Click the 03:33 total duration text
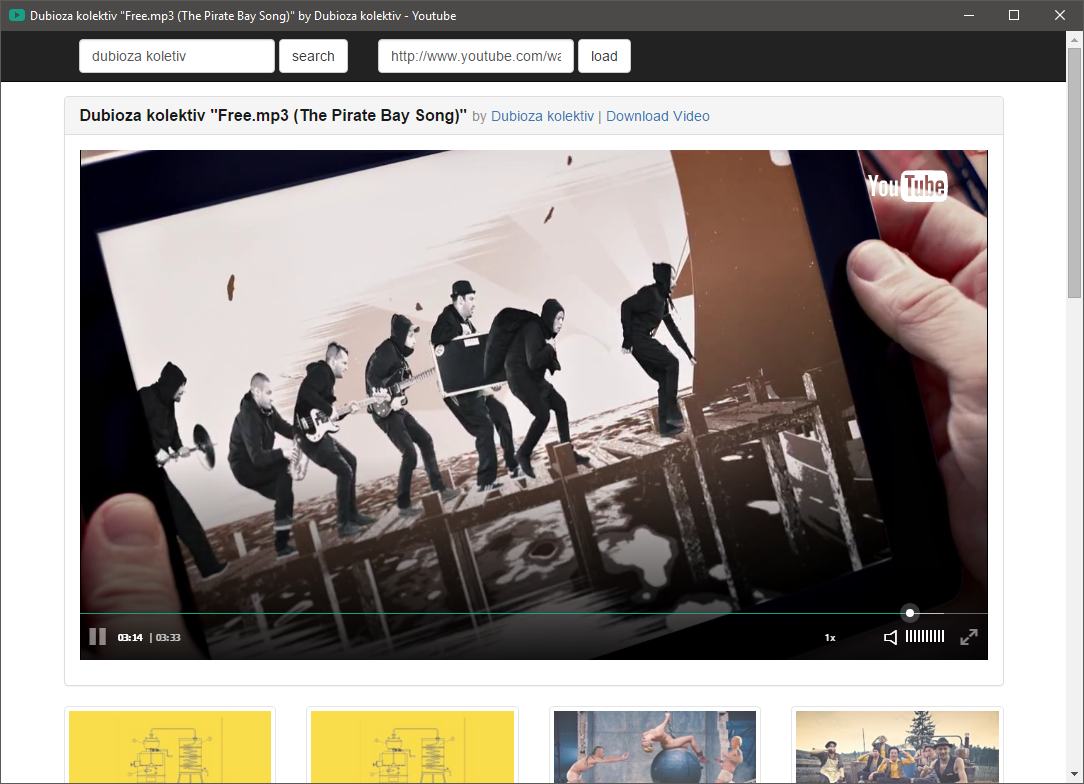1084x784 pixels. click(x=168, y=637)
